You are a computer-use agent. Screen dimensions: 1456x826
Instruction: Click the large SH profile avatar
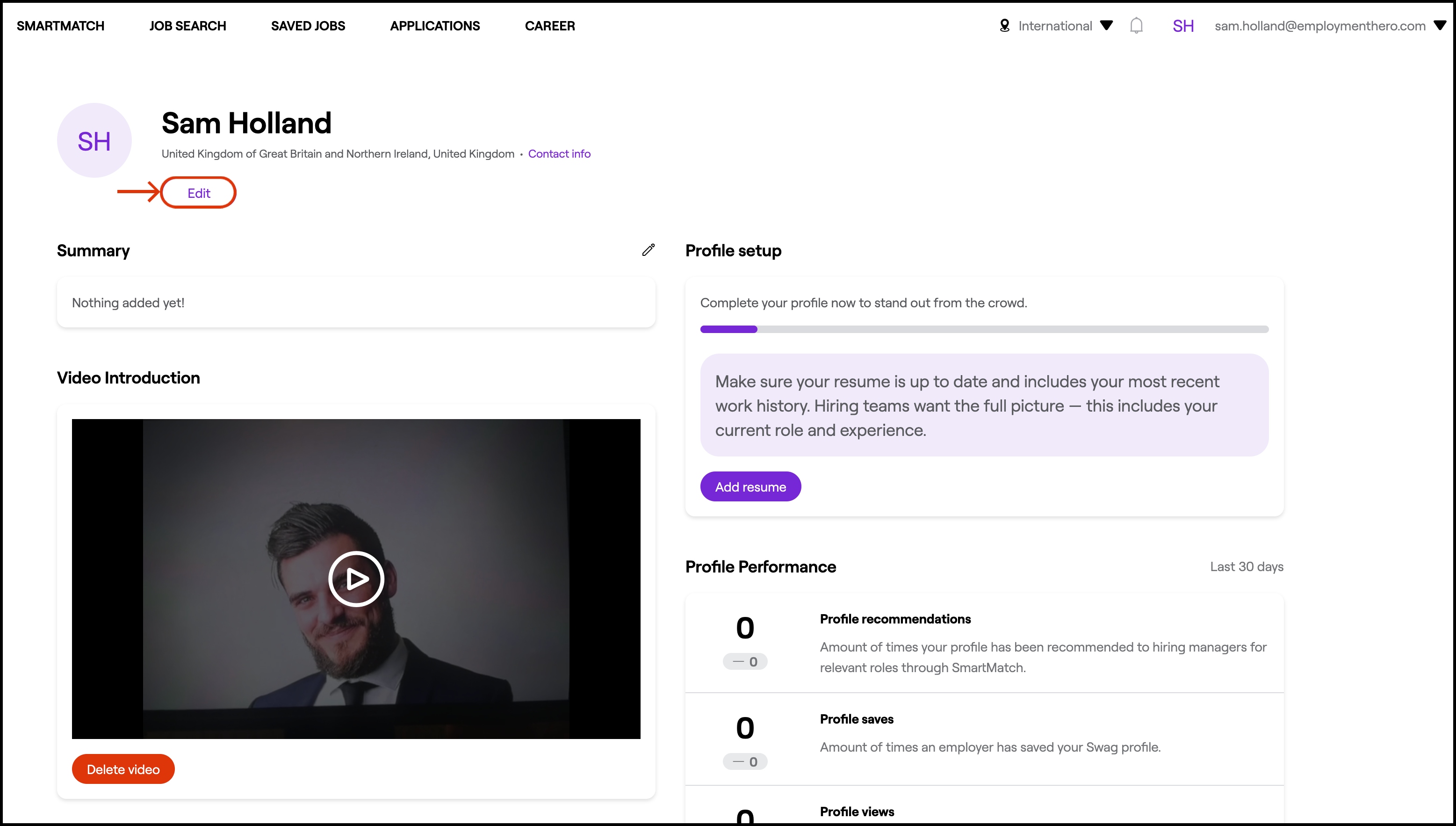tap(94, 141)
